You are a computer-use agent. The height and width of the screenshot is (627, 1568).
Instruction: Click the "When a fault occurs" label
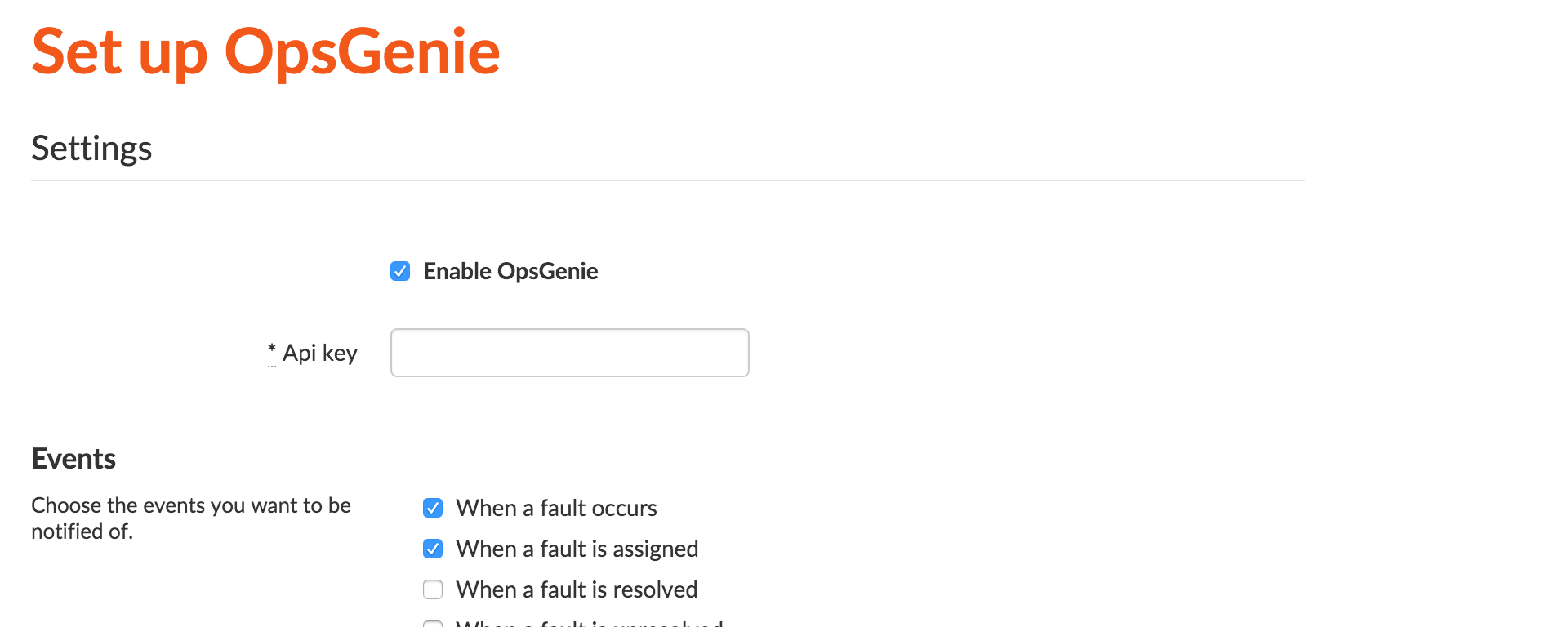[x=556, y=508]
